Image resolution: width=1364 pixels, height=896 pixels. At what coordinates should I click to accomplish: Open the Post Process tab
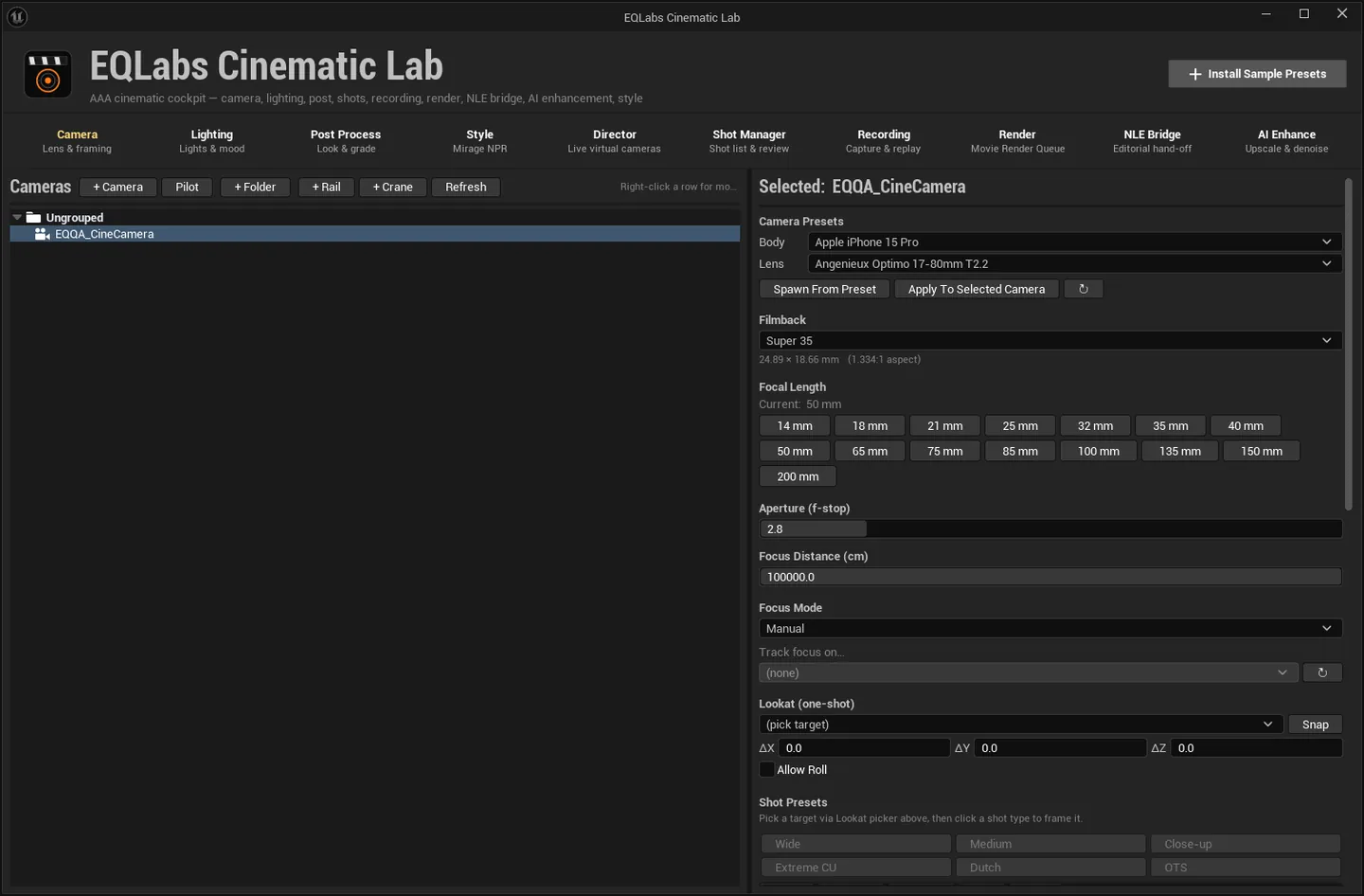(346, 141)
